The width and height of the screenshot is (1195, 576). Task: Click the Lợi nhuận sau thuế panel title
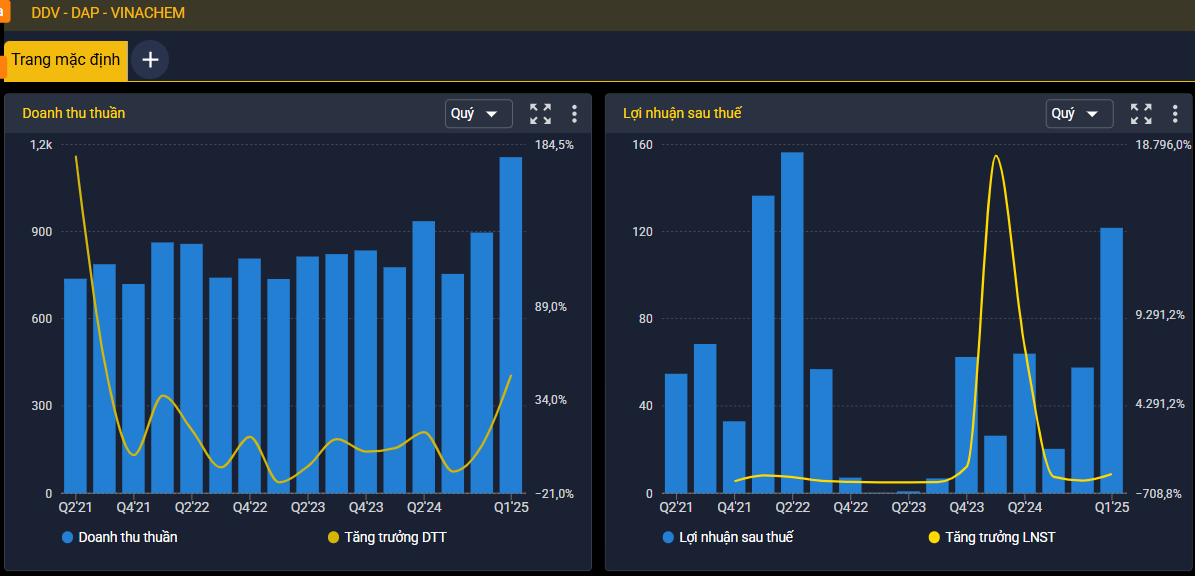point(682,114)
